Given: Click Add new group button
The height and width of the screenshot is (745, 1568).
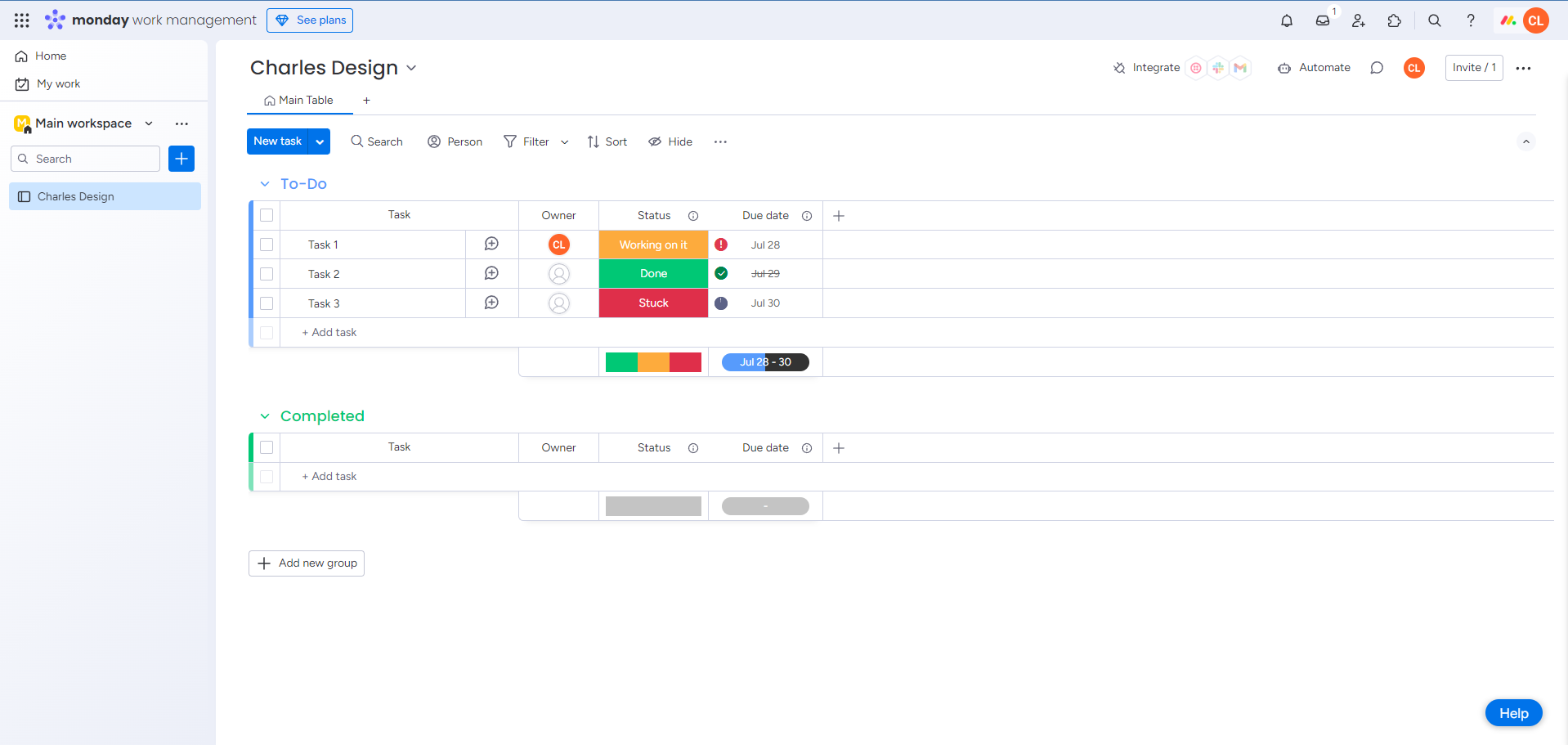Looking at the screenshot, I should click(x=307, y=563).
